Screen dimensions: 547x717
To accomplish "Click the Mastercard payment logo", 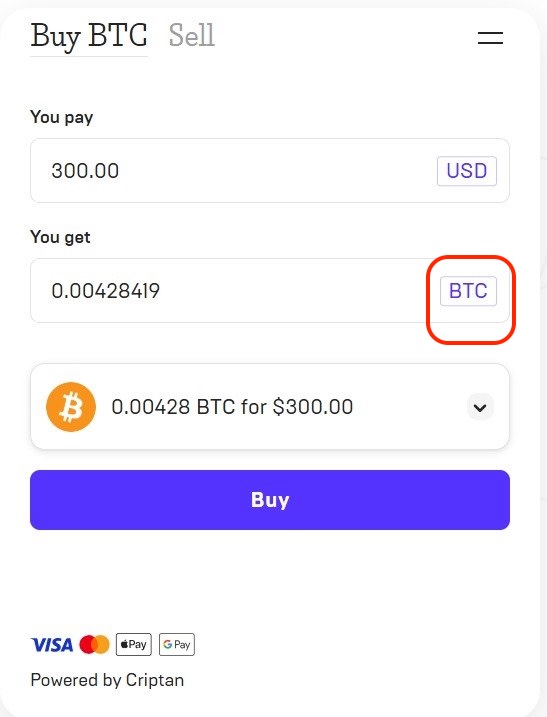I will (94, 645).
